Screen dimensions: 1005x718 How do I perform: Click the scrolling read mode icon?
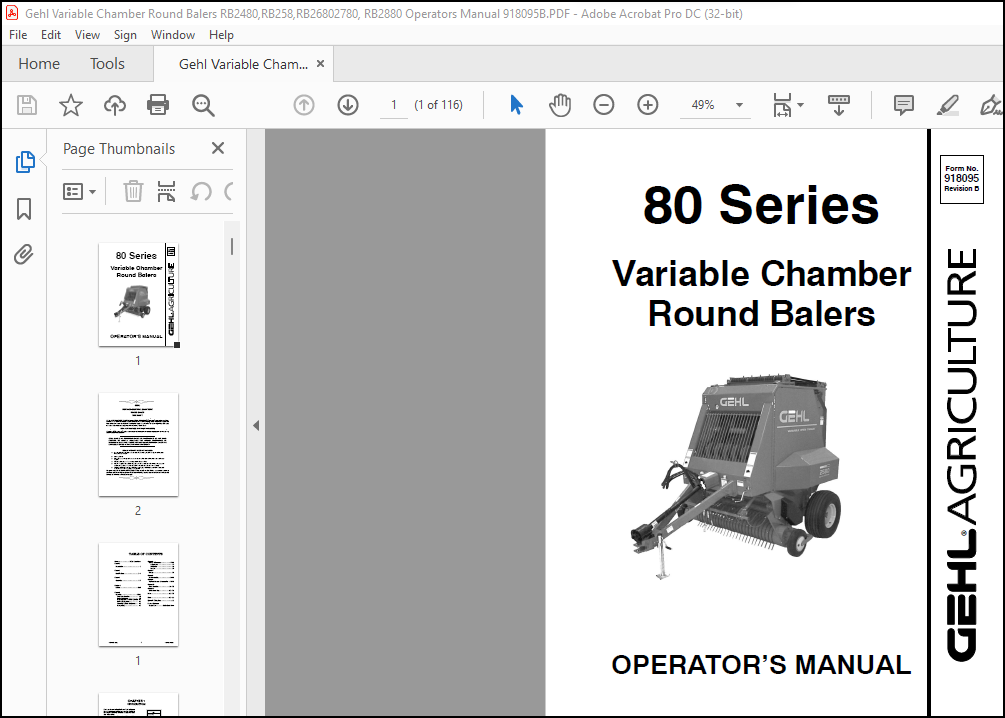tap(838, 105)
